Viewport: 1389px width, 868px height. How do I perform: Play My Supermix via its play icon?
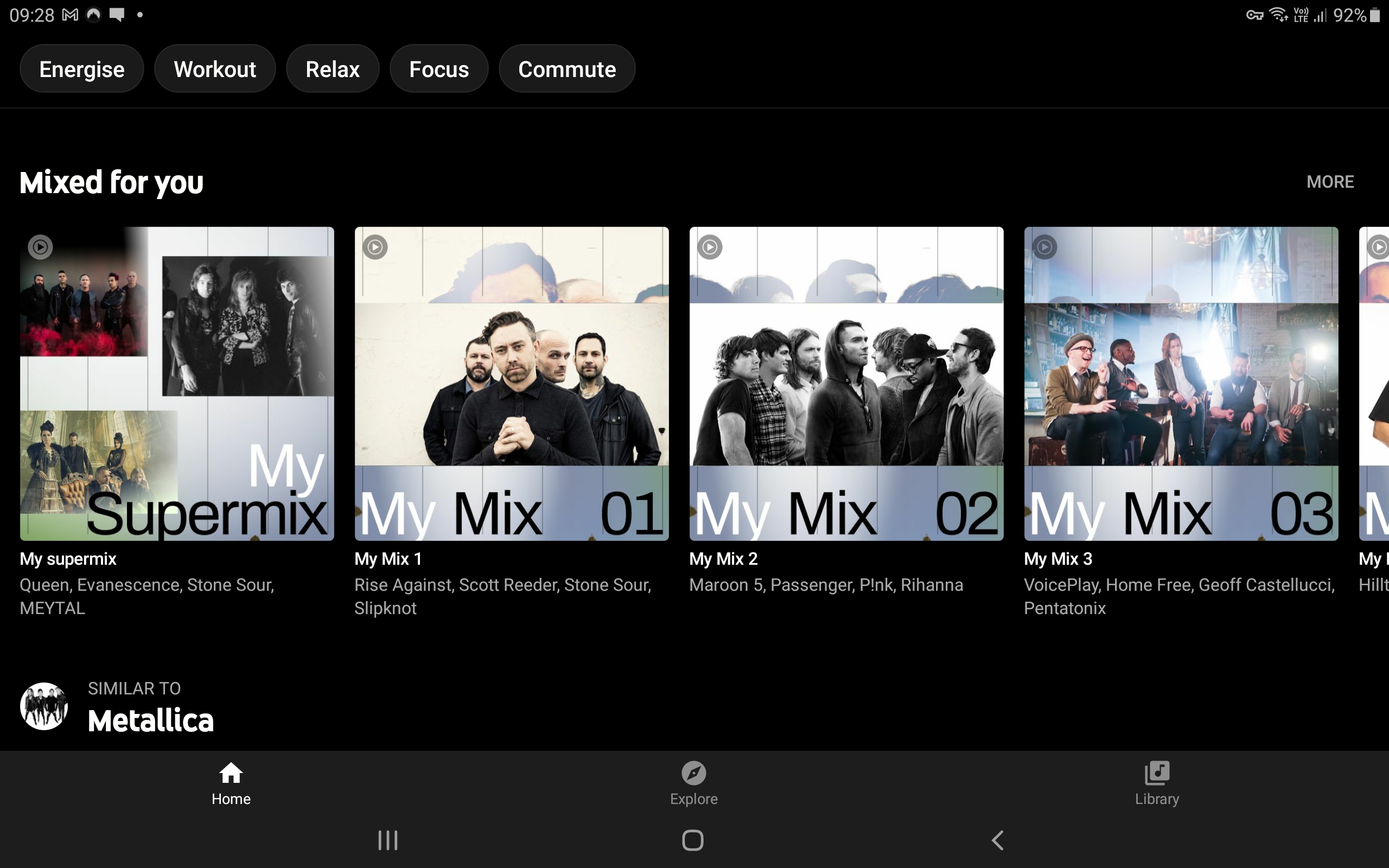tap(40, 247)
